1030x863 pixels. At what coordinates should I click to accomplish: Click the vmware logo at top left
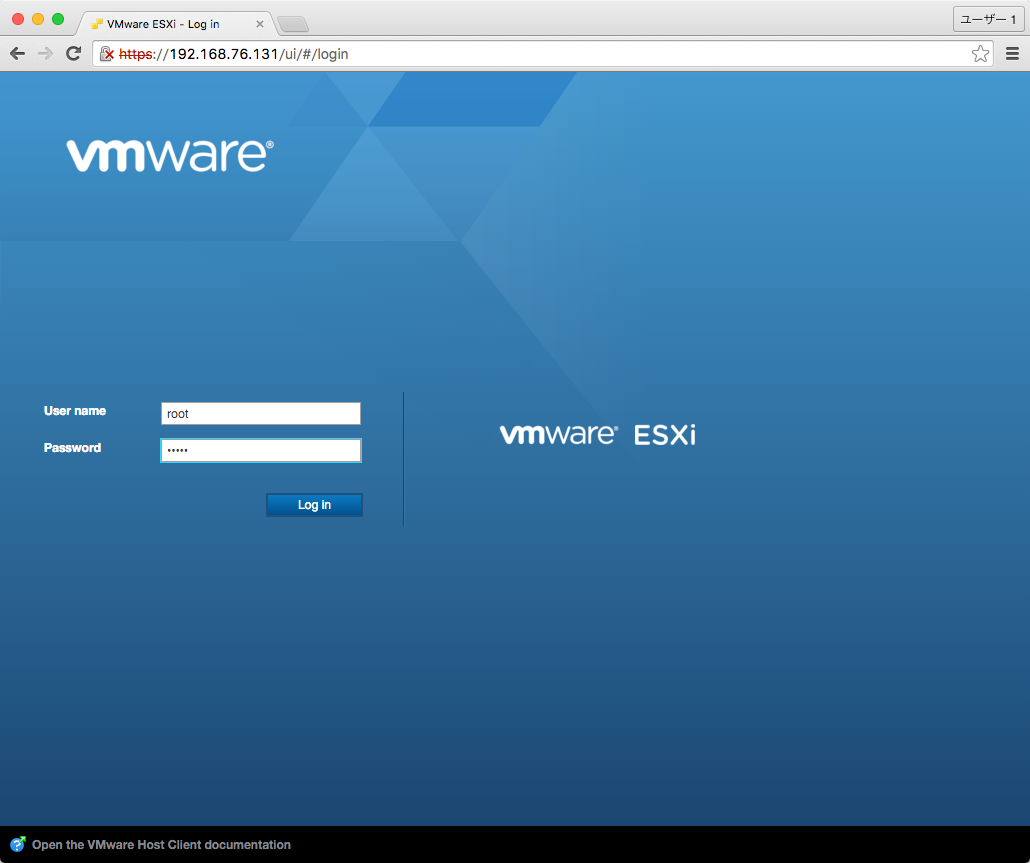pyautogui.click(x=170, y=156)
